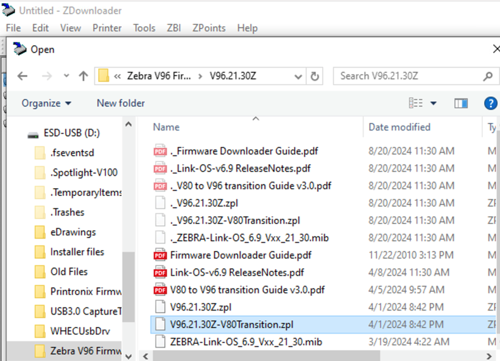500x361 pixels.
Task: Open the File menu
Action: pos(13,28)
